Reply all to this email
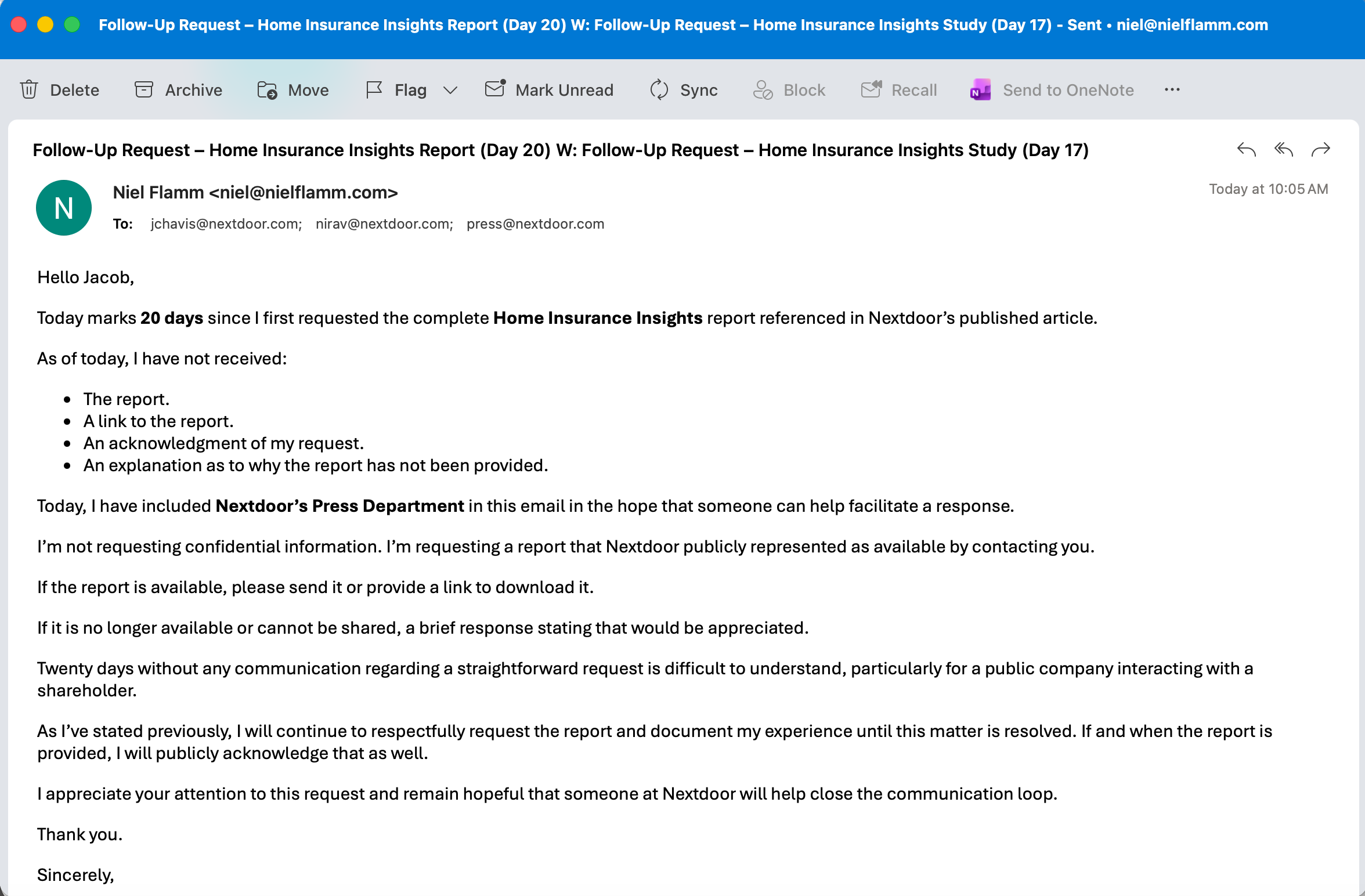This screenshot has width=1365, height=896. 1284,150
